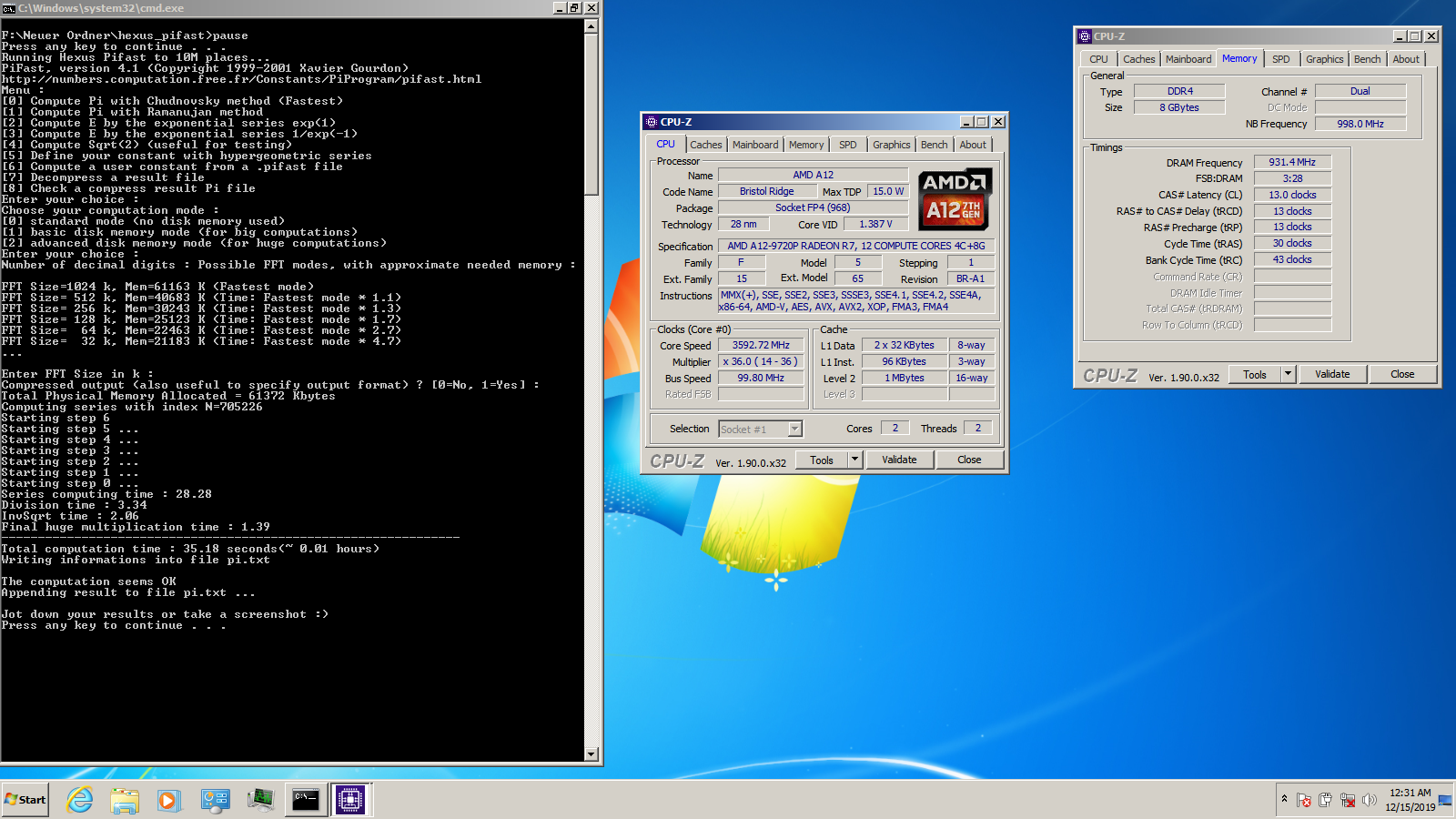Open Windows Explorer folder icon in taskbar
This screenshot has width=1456, height=819.
125,800
